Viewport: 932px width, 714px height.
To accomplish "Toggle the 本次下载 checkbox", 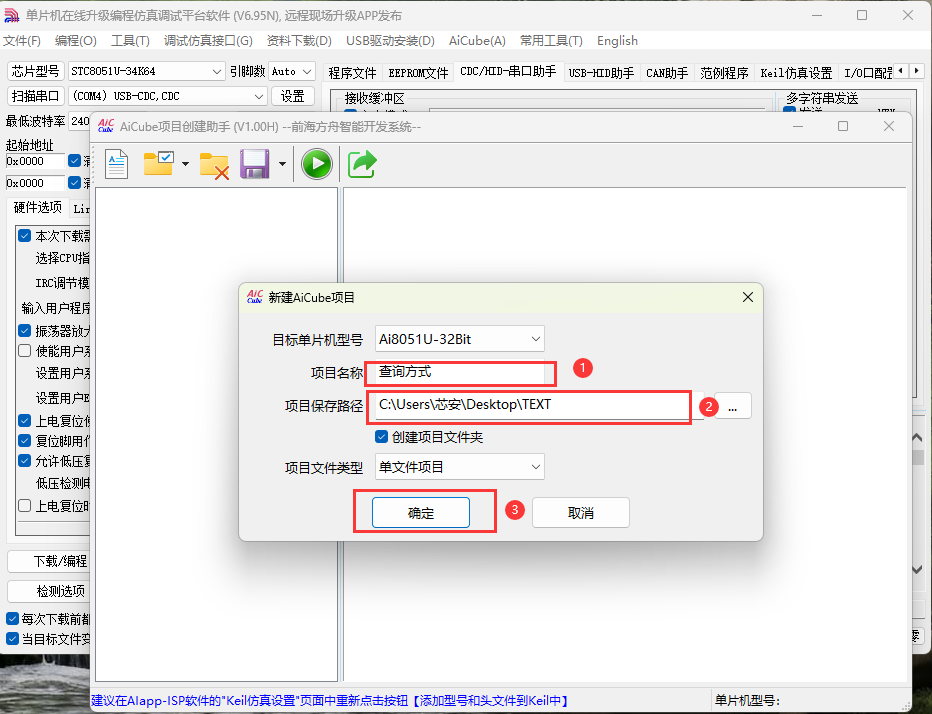I will [24, 235].
